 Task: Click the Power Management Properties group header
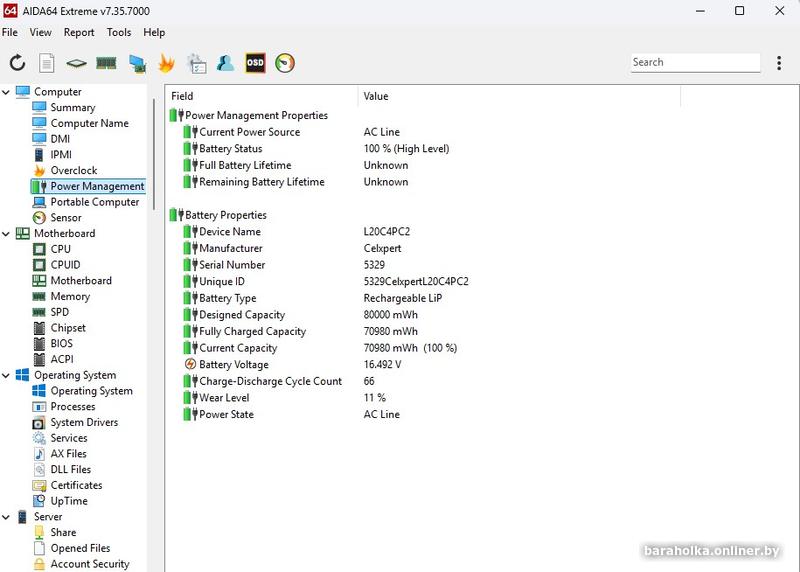coord(249,115)
